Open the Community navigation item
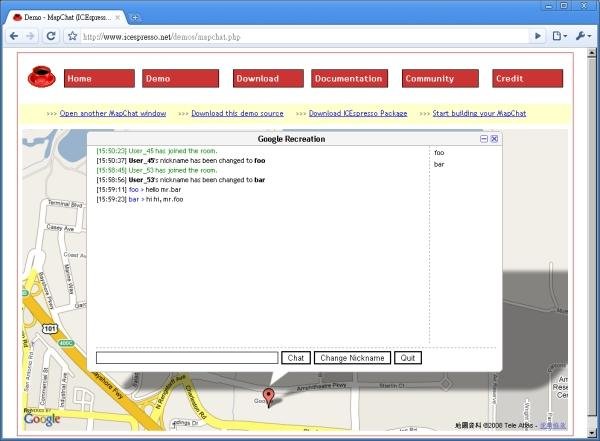The image size is (600, 441). pos(440,78)
